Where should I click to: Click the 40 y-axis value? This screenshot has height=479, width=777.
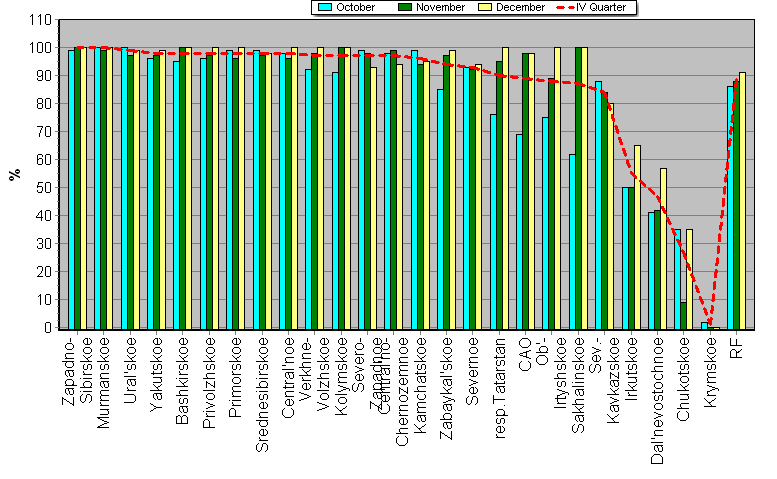pos(44,216)
